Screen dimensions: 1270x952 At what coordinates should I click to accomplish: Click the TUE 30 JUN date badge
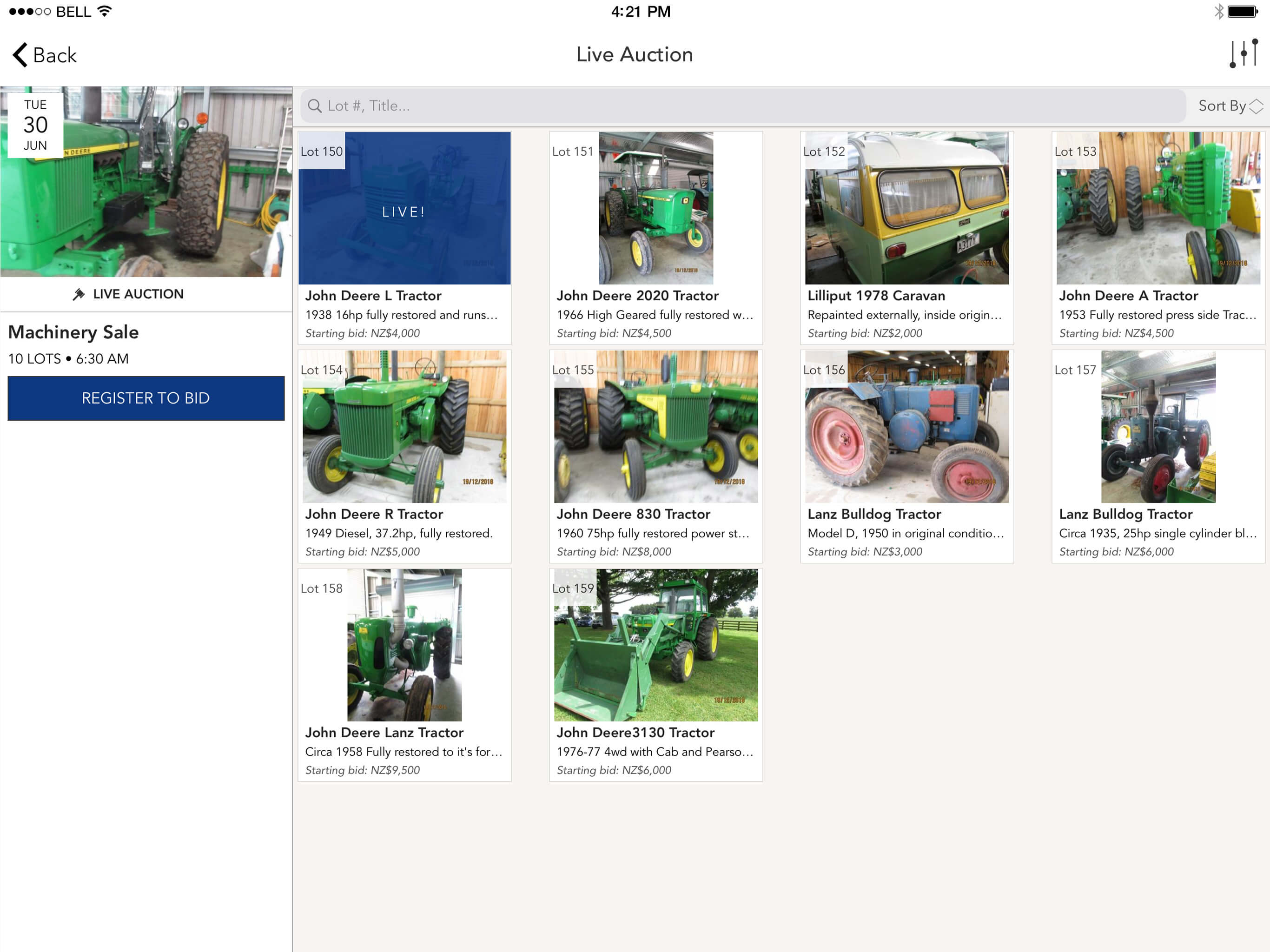click(35, 125)
